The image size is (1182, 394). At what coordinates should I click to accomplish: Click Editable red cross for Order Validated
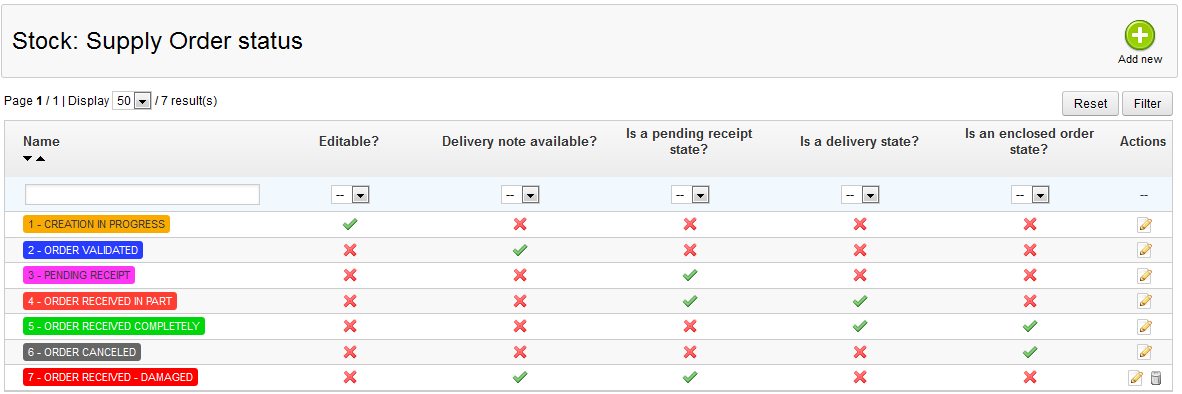(349, 249)
